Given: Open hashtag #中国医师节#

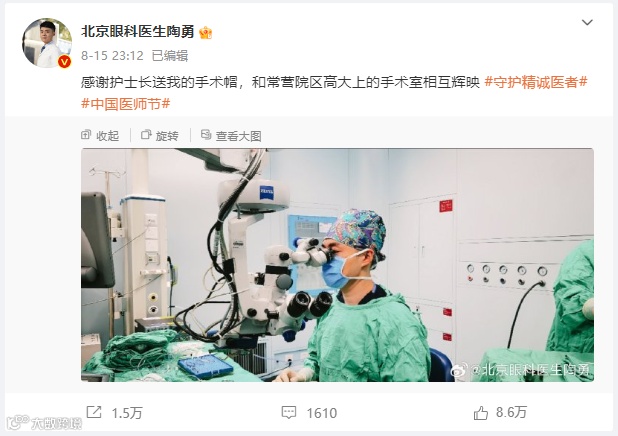Looking at the screenshot, I should (x=125, y=104).
